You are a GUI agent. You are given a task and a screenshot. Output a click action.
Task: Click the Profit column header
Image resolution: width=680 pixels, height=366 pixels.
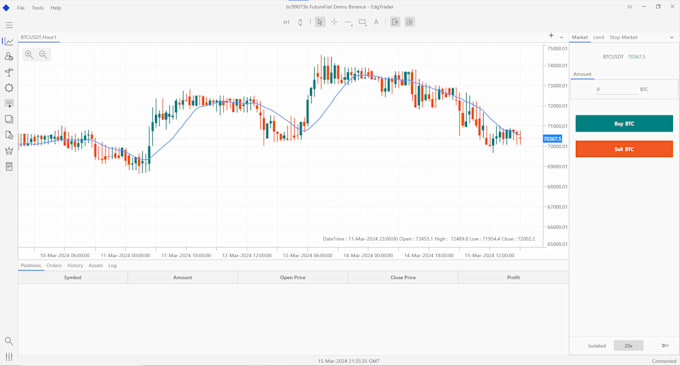(513, 278)
